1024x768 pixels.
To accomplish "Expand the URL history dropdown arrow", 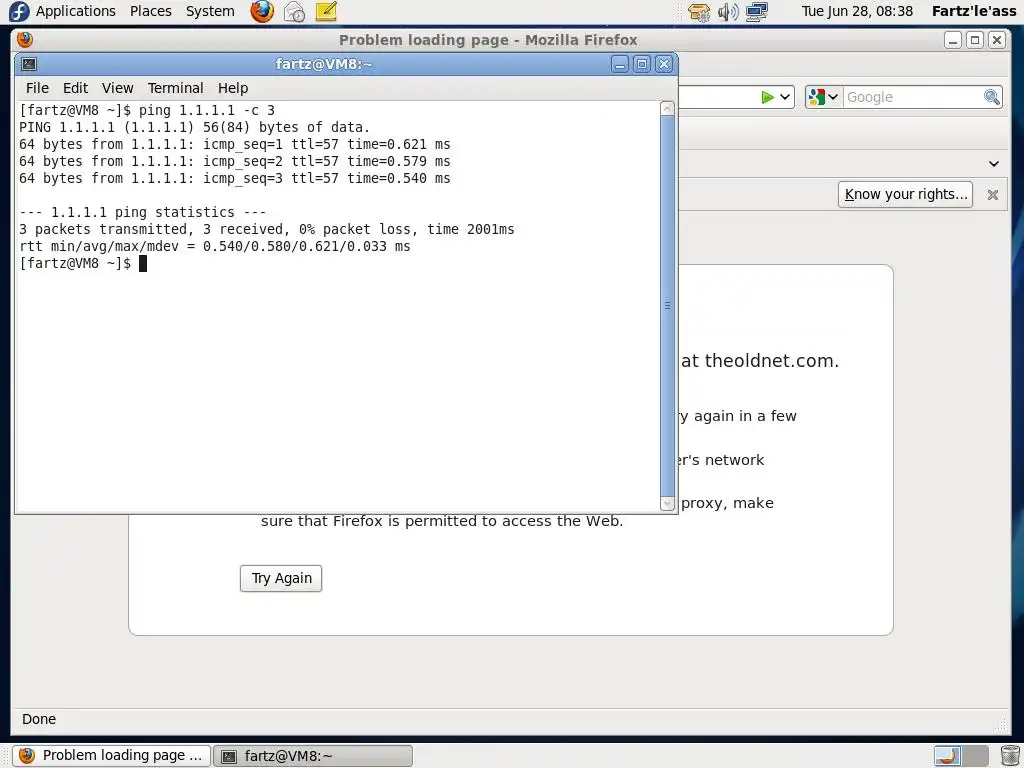I will pos(786,97).
